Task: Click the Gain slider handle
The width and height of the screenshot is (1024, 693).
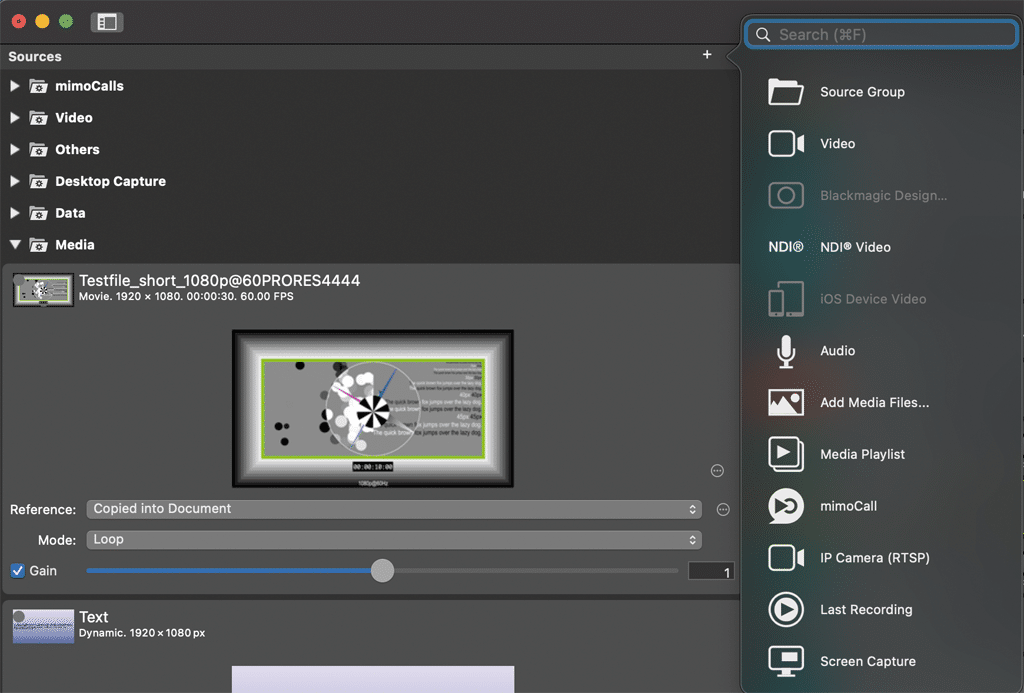Action: 382,571
